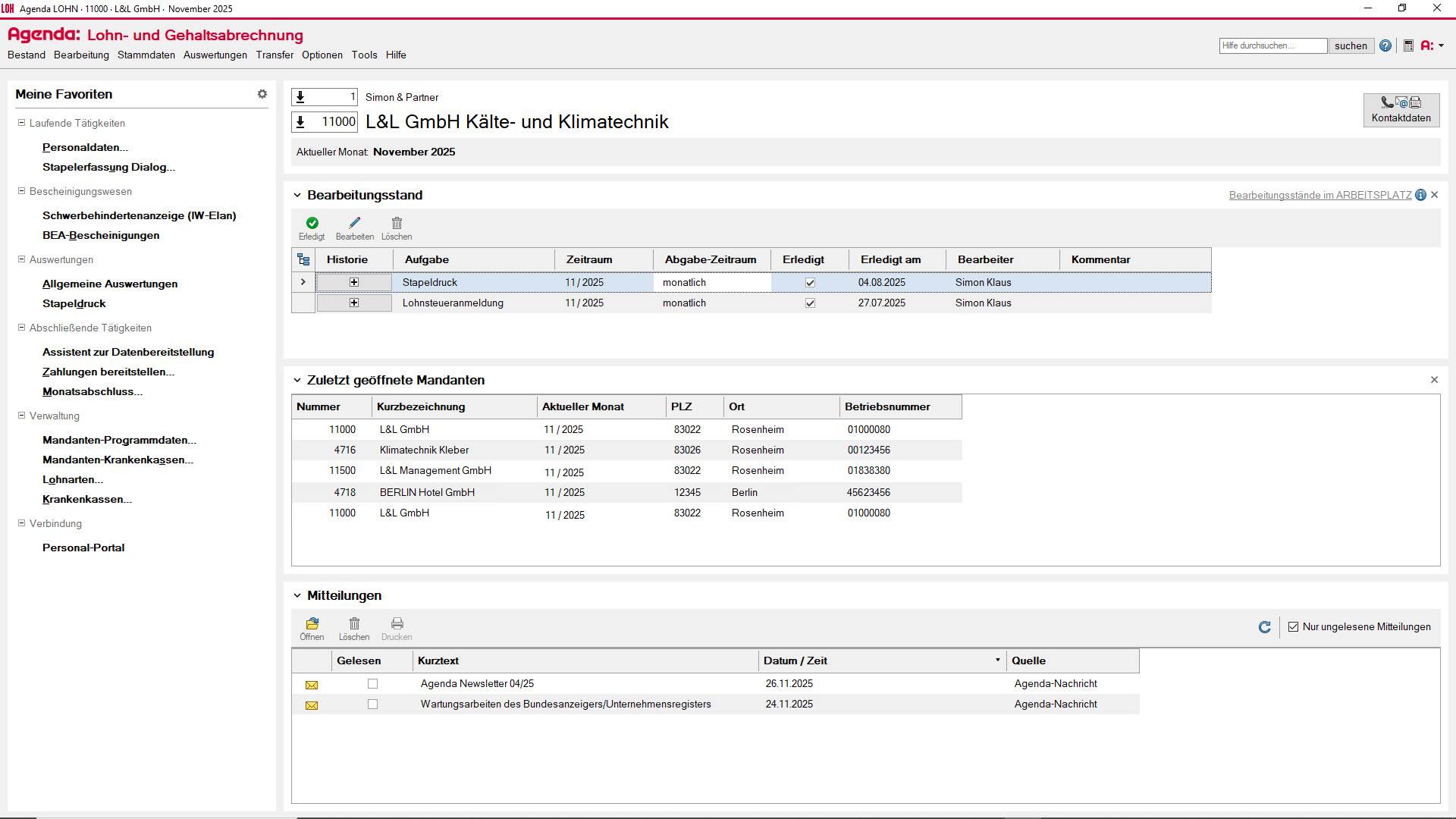The height and width of the screenshot is (819, 1456).
Task: Click the Drucken printer icon in Mitteilungen
Action: [x=397, y=623]
